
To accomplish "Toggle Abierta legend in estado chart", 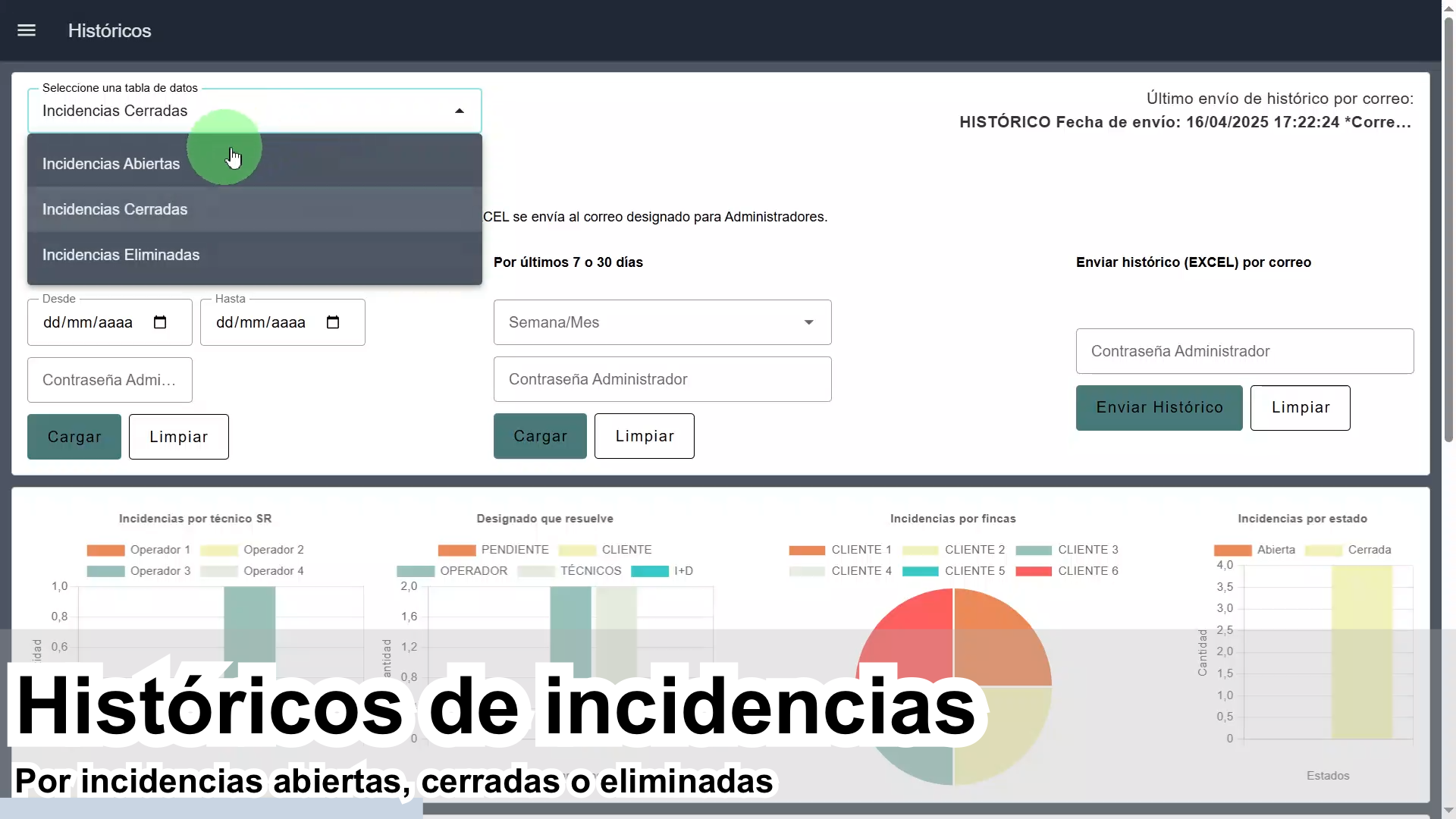I will (1232, 550).
